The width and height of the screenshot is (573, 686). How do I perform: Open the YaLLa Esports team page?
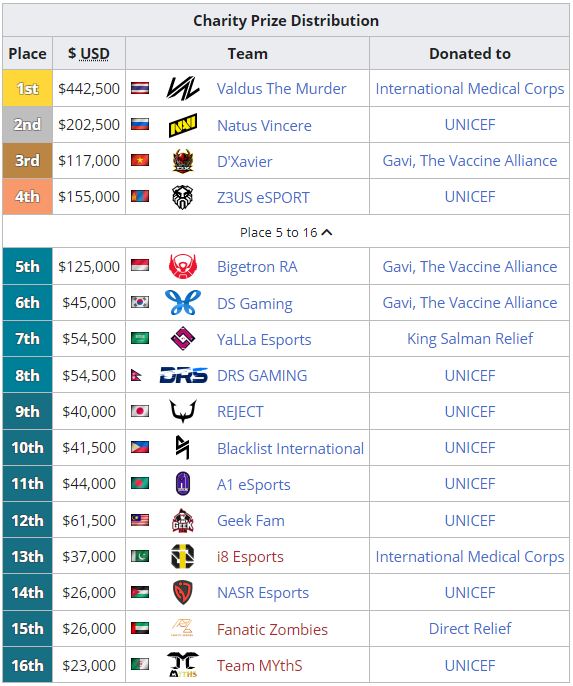(x=264, y=340)
